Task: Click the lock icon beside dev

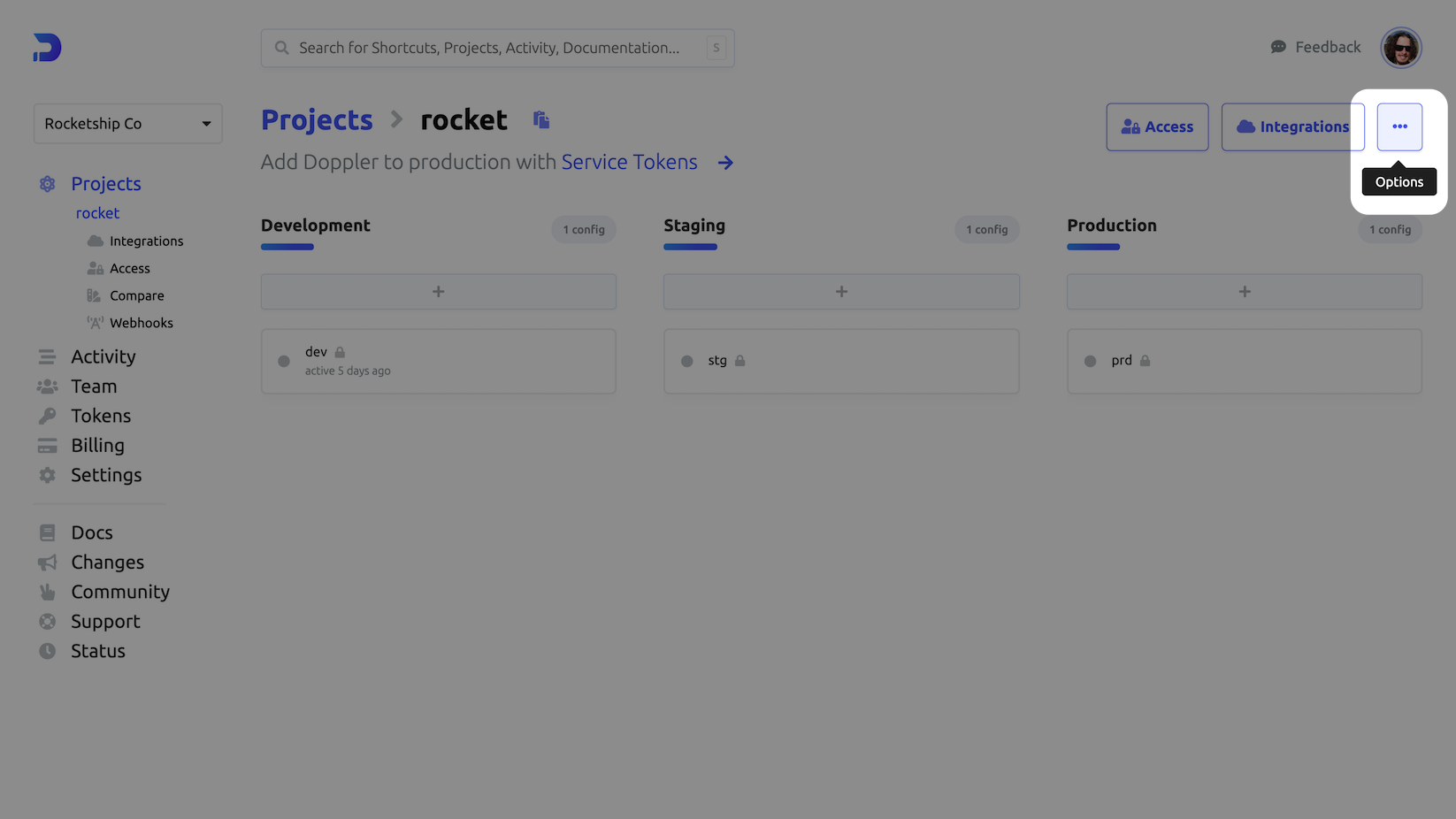Action: pos(340,352)
